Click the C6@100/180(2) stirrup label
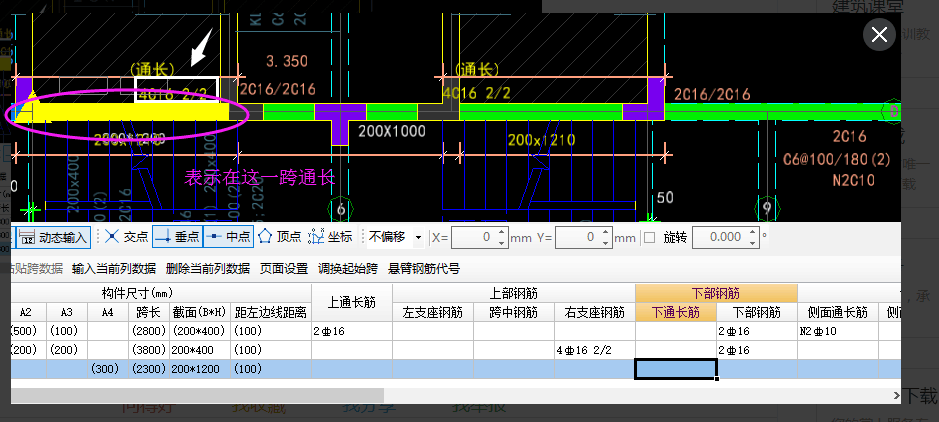 click(x=837, y=160)
